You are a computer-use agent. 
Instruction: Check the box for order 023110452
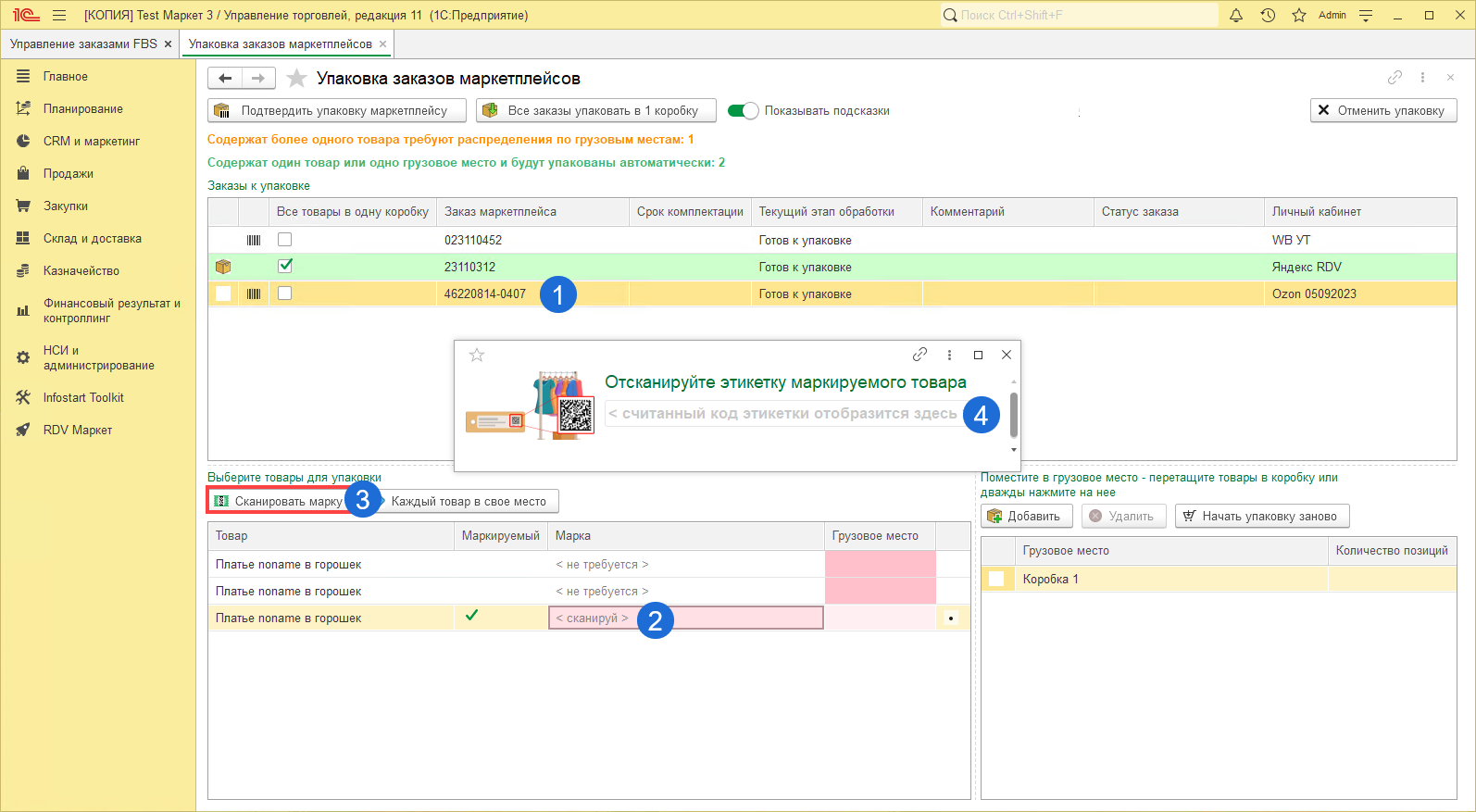[x=285, y=240]
